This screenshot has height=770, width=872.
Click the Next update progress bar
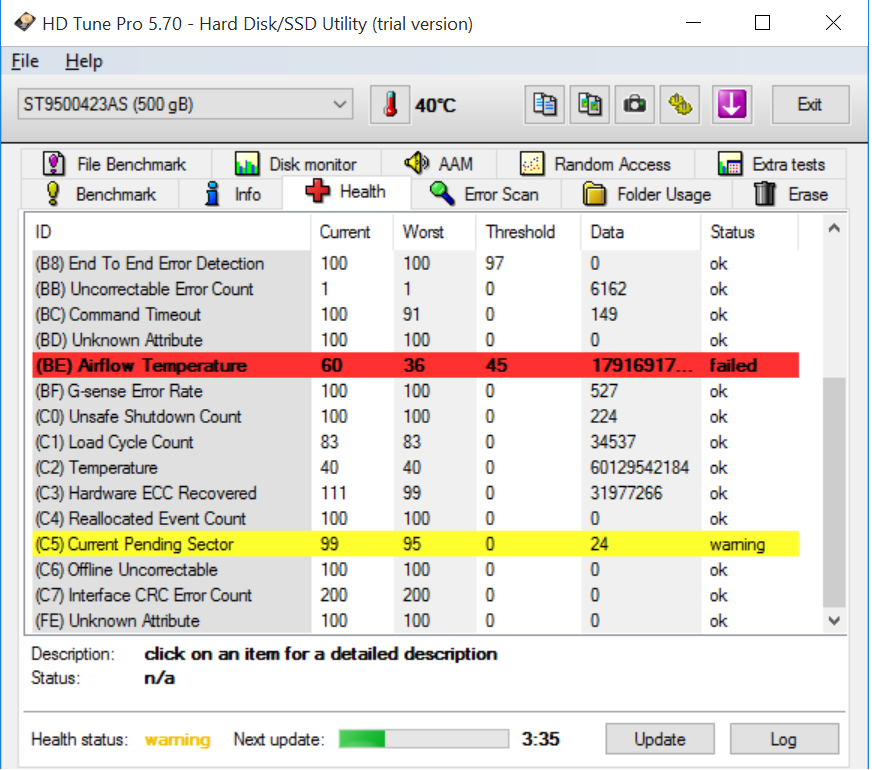point(424,739)
